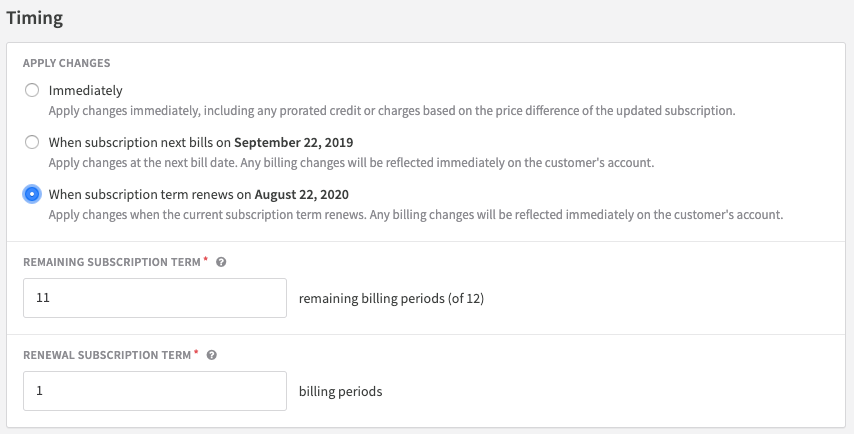Focus the renewal billing periods input showing 1
The height and width of the screenshot is (434, 854).
(x=155, y=391)
